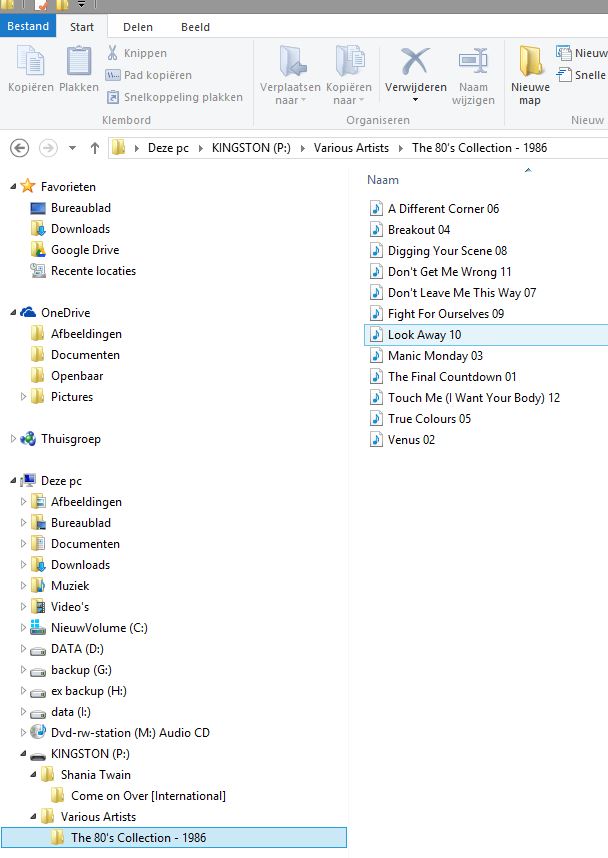Click the Verwijderen X icon
Viewport: 608px width, 858px height.
(415, 61)
